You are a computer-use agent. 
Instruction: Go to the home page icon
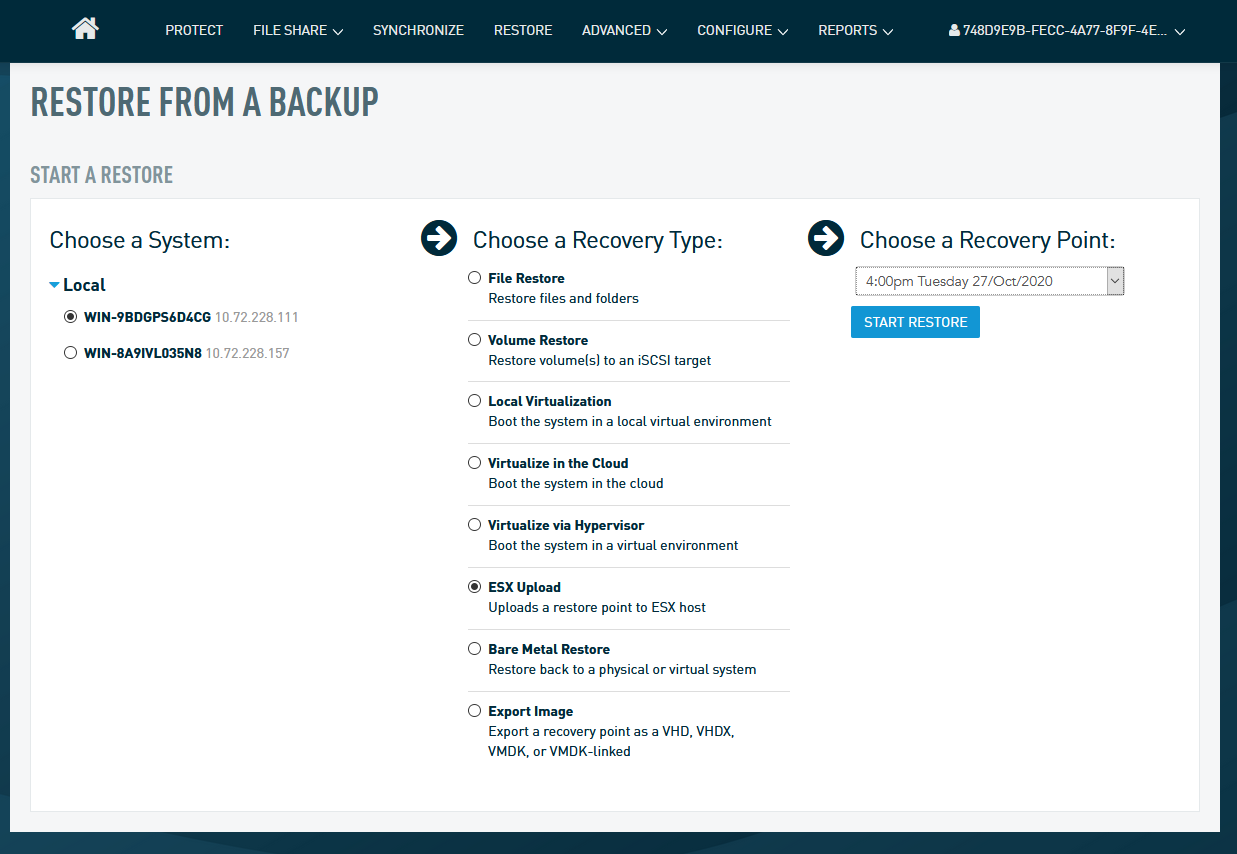click(85, 29)
